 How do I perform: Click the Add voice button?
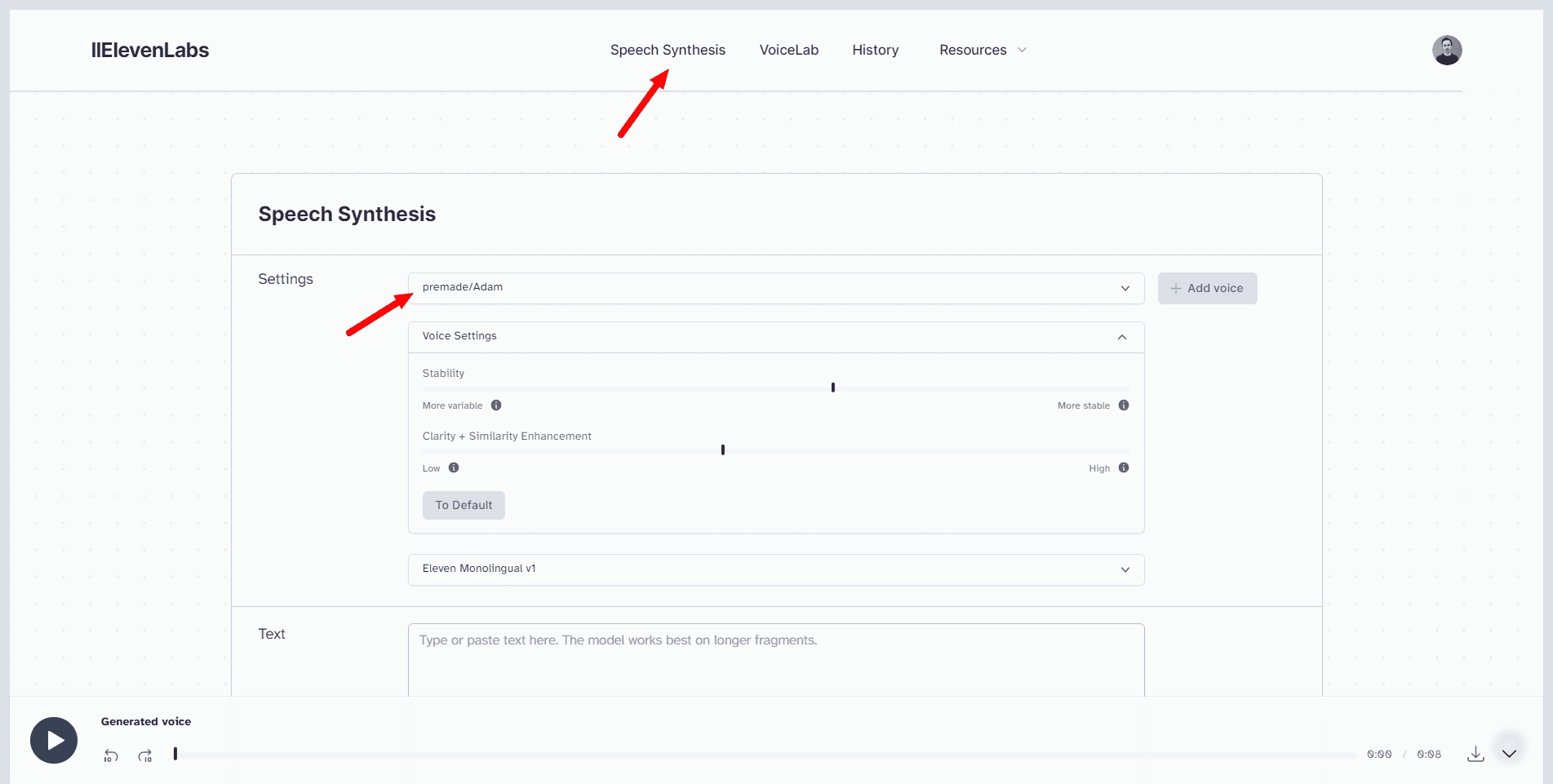[x=1207, y=288]
